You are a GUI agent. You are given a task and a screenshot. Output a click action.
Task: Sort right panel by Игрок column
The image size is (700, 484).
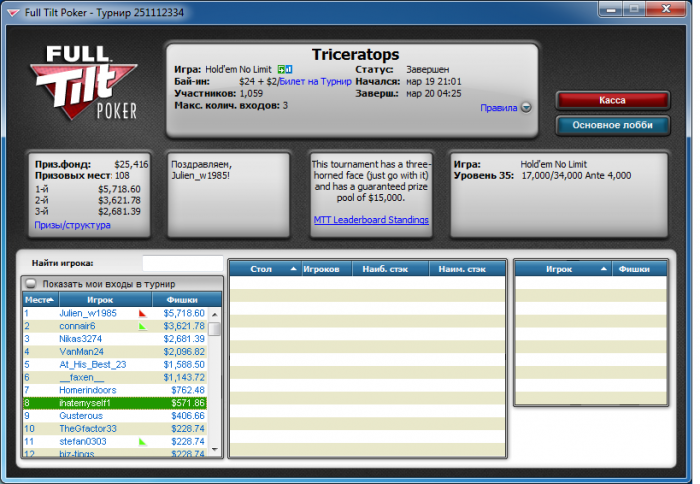pyautogui.click(x=564, y=269)
